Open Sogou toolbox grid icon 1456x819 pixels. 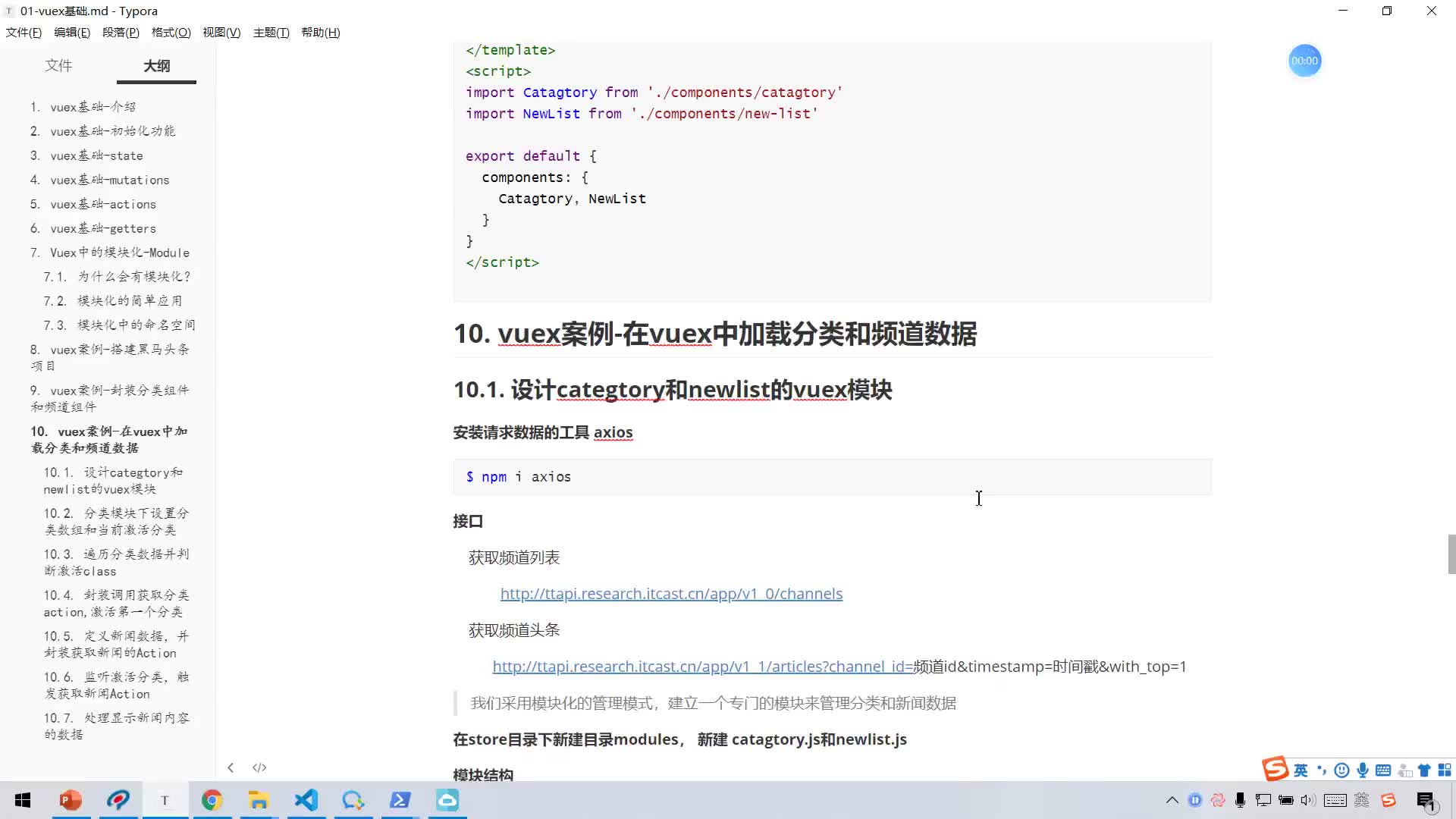coord(1445,770)
